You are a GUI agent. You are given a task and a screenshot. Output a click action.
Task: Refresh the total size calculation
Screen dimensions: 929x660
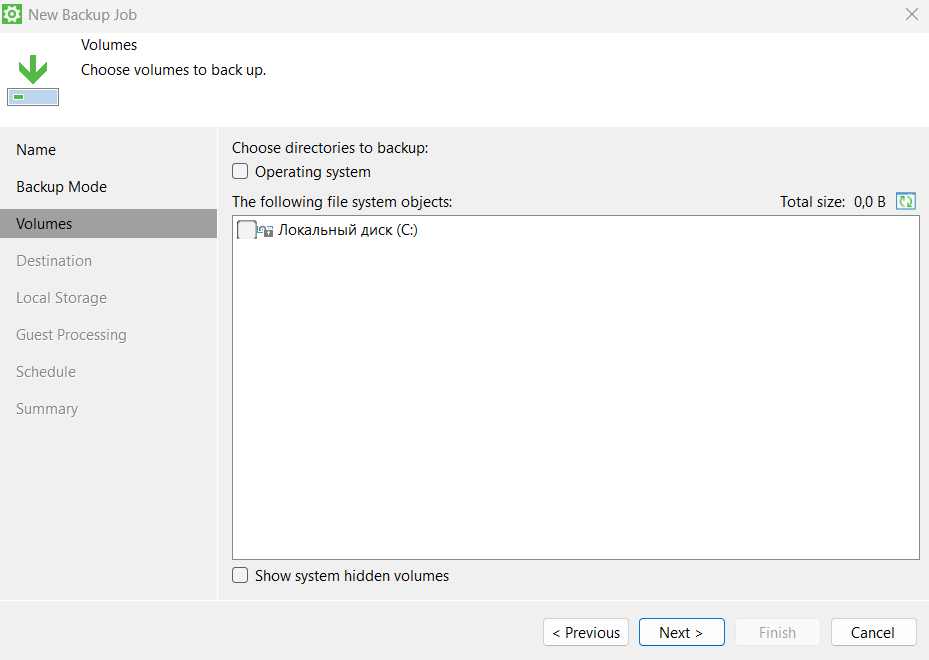906,202
